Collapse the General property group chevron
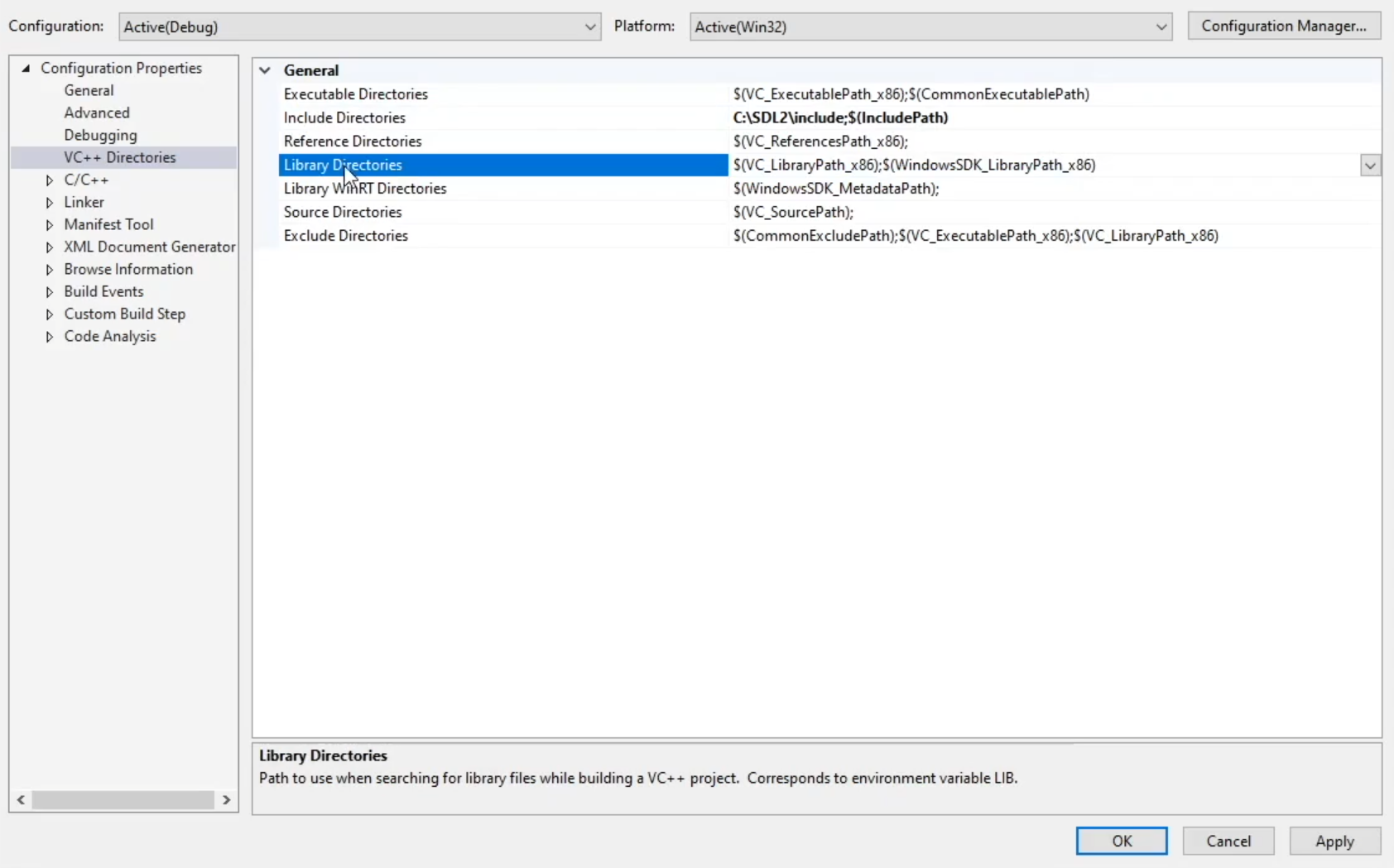Image resolution: width=1394 pixels, height=868 pixels. [265, 70]
